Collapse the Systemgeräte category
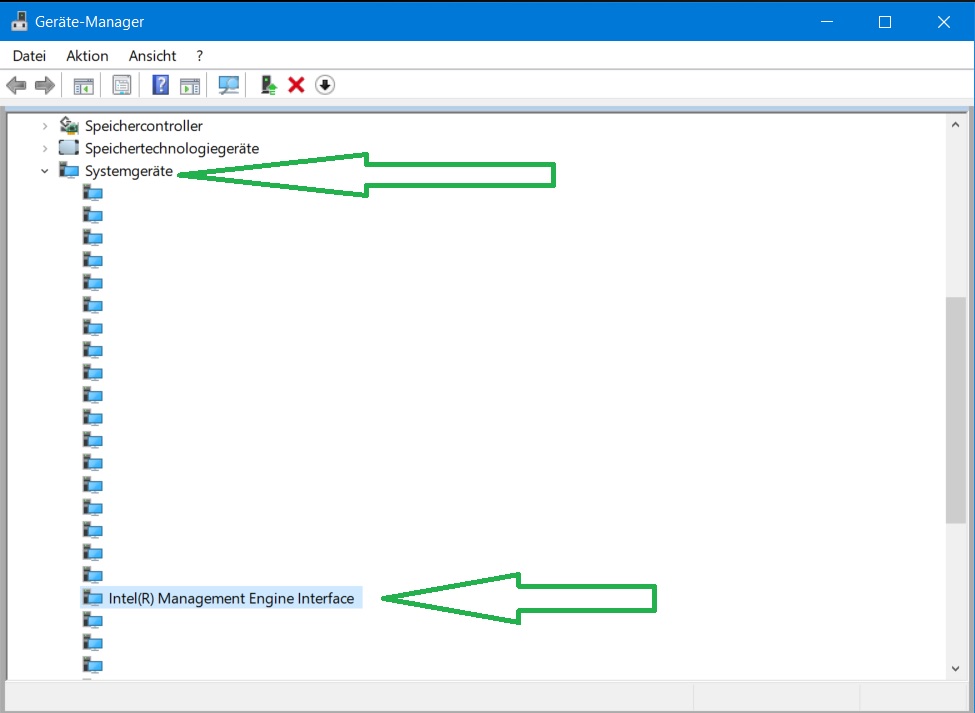975x713 pixels. (45, 171)
